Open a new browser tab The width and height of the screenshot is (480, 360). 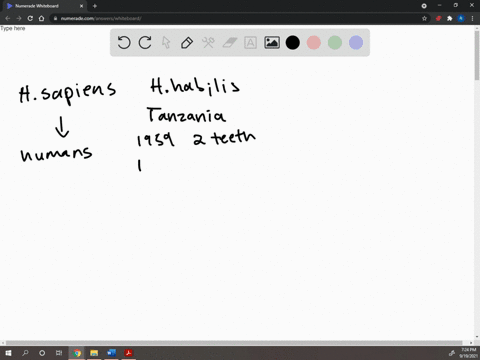click(95, 6)
